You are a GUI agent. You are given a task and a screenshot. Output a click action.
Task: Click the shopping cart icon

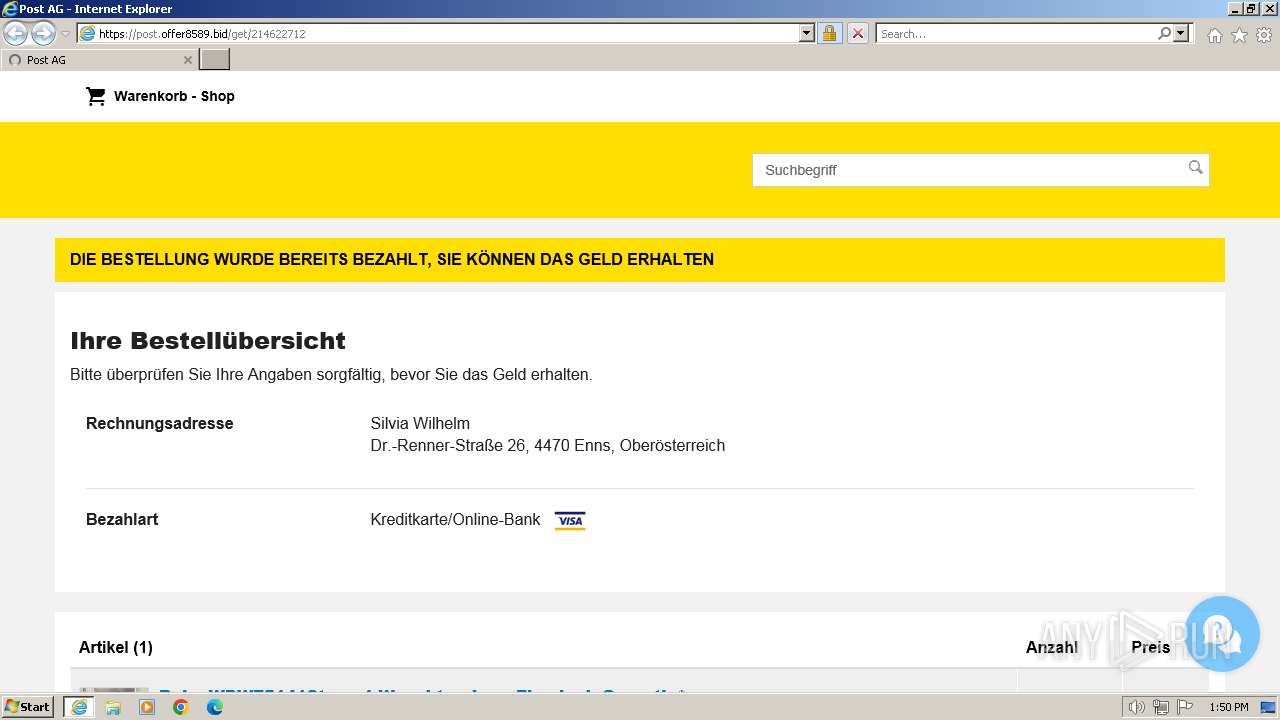[96, 96]
